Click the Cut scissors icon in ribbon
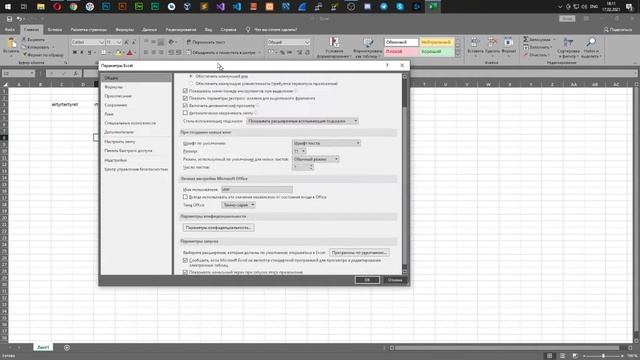Image resolution: width=640 pixels, height=360 pixels. click(x=24, y=40)
